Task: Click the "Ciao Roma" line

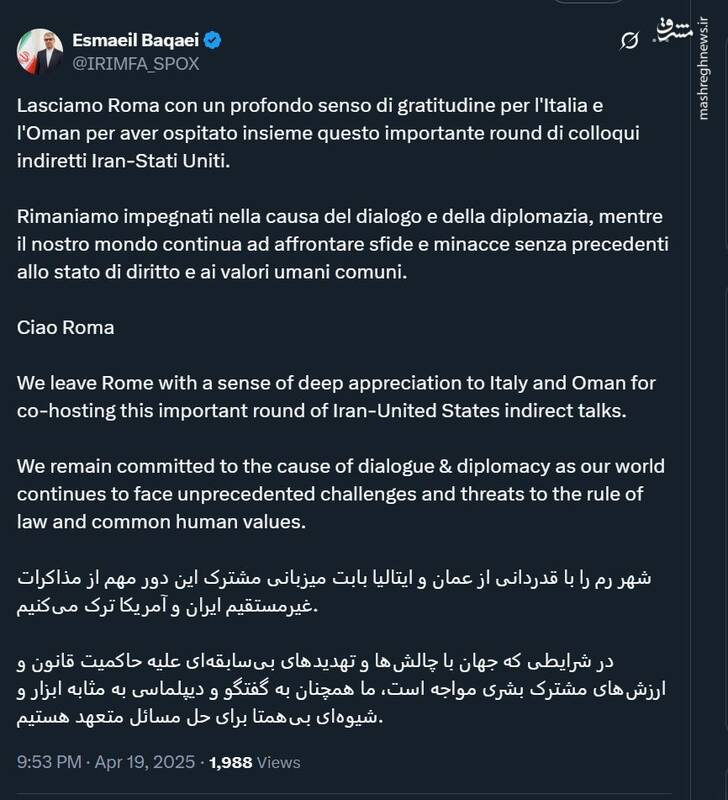Action: click(65, 327)
